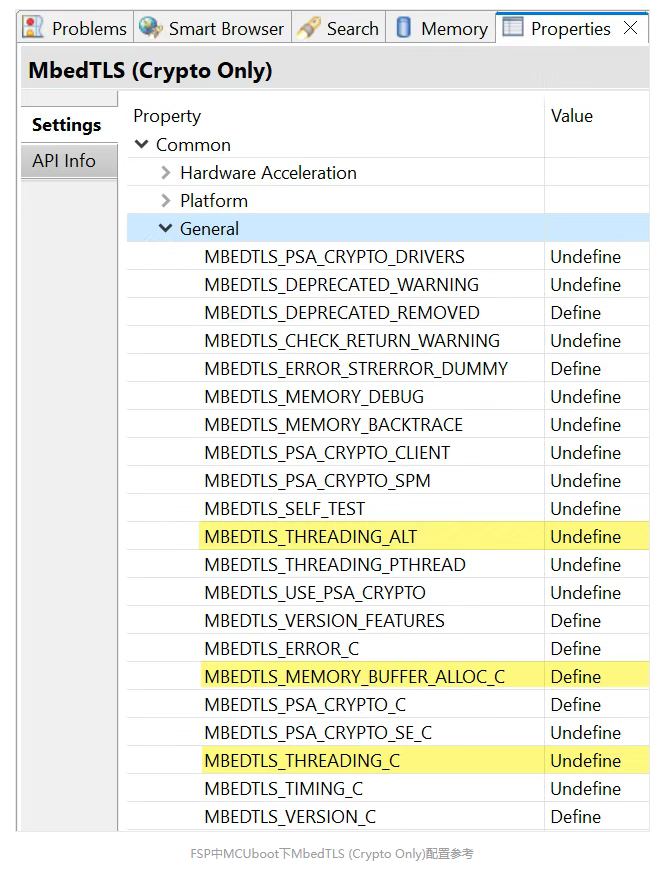Screen dimensions: 663x879
Task: Select MBEDTLS_MEMORY_DEBUG property
Action: 314,397
